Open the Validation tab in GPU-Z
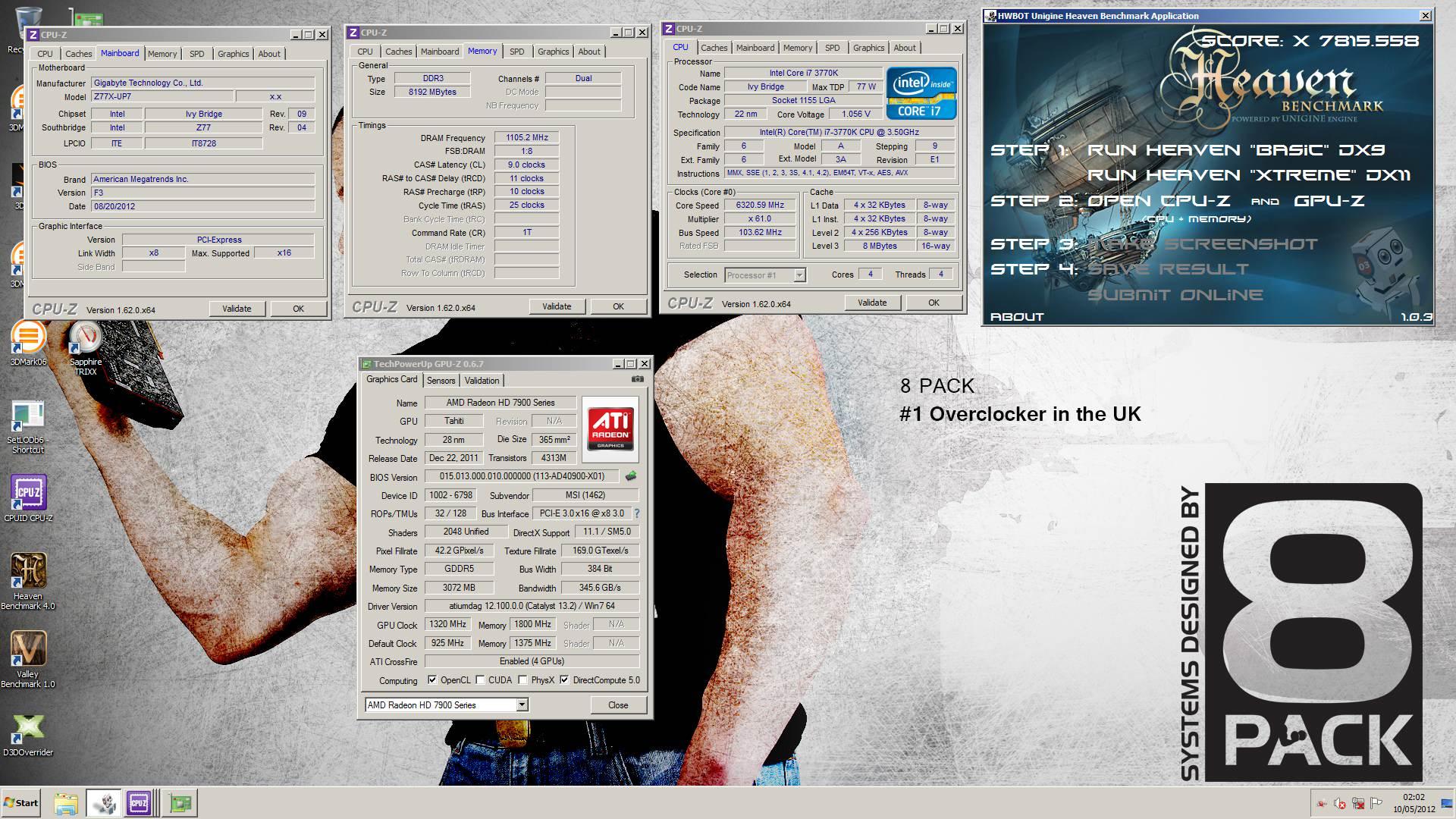 click(482, 381)
